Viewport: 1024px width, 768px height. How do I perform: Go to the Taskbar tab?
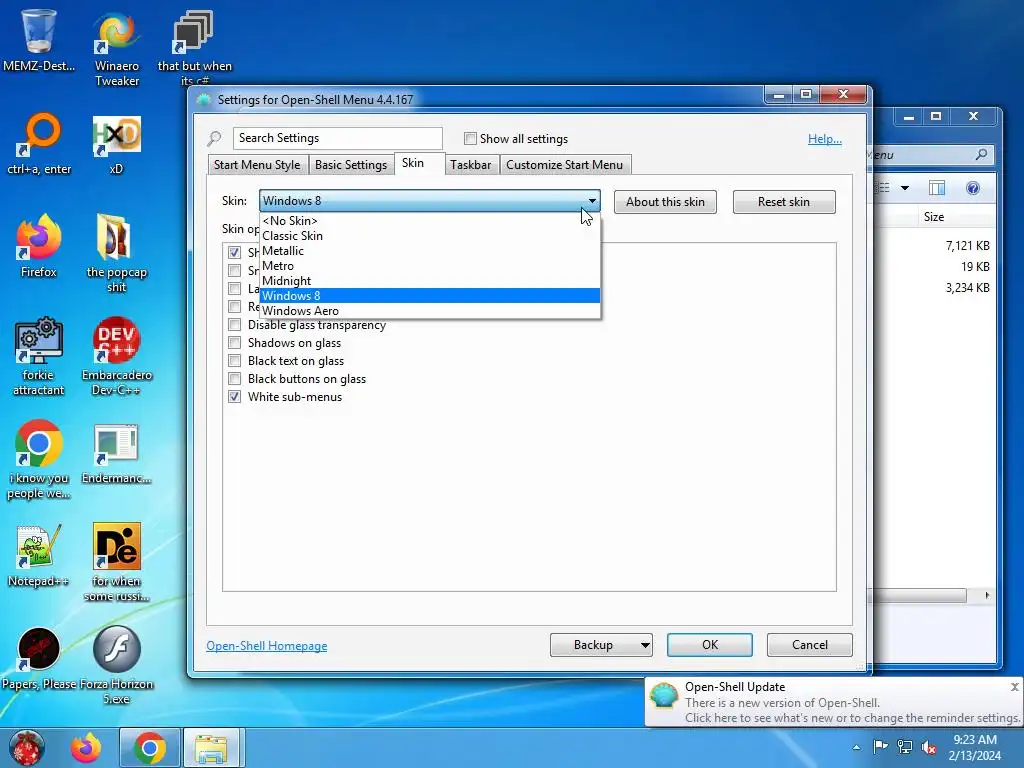pos(470,165)
